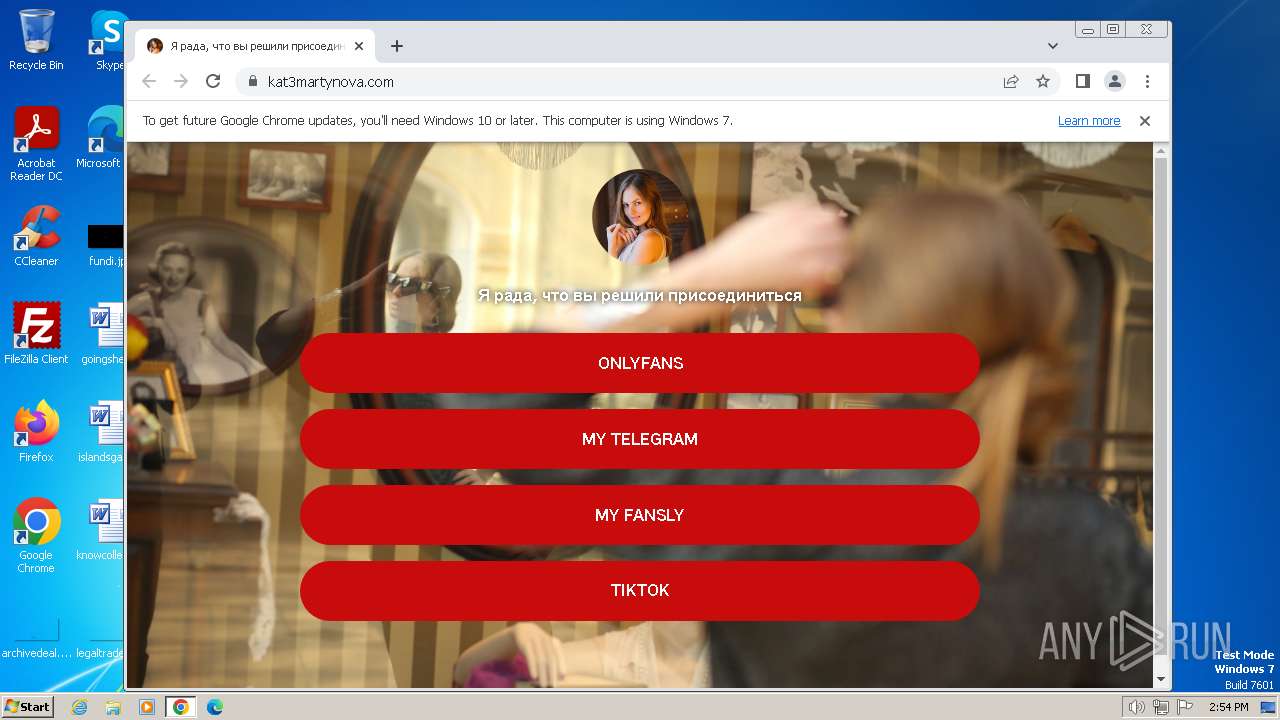This screenshot has width=1280, height=720.
Task: Click the volume speaker tray icon
Action: pyautogui.click(x=1137, y=707)
